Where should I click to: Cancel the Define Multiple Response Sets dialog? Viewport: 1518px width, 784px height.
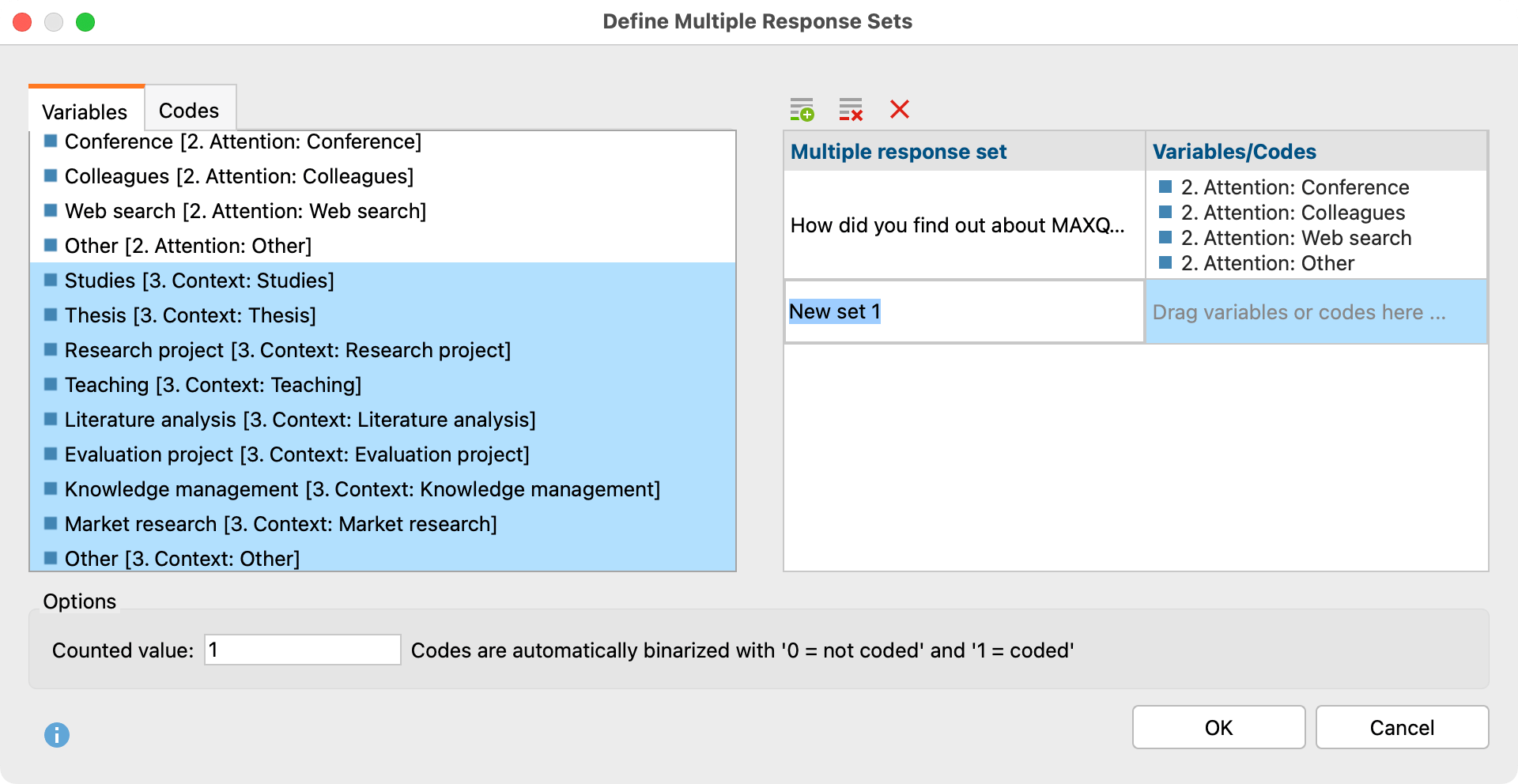[1401, 727]
